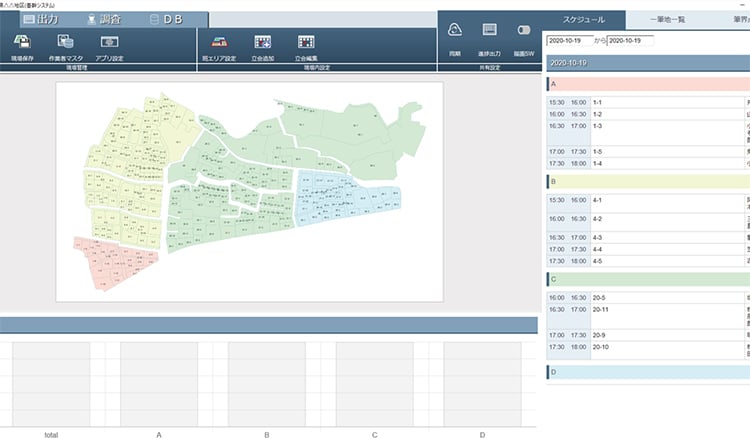This screenshot has width=750, height=439.
Task: Select schedule row 4-3
Action: tap(648, 238)
